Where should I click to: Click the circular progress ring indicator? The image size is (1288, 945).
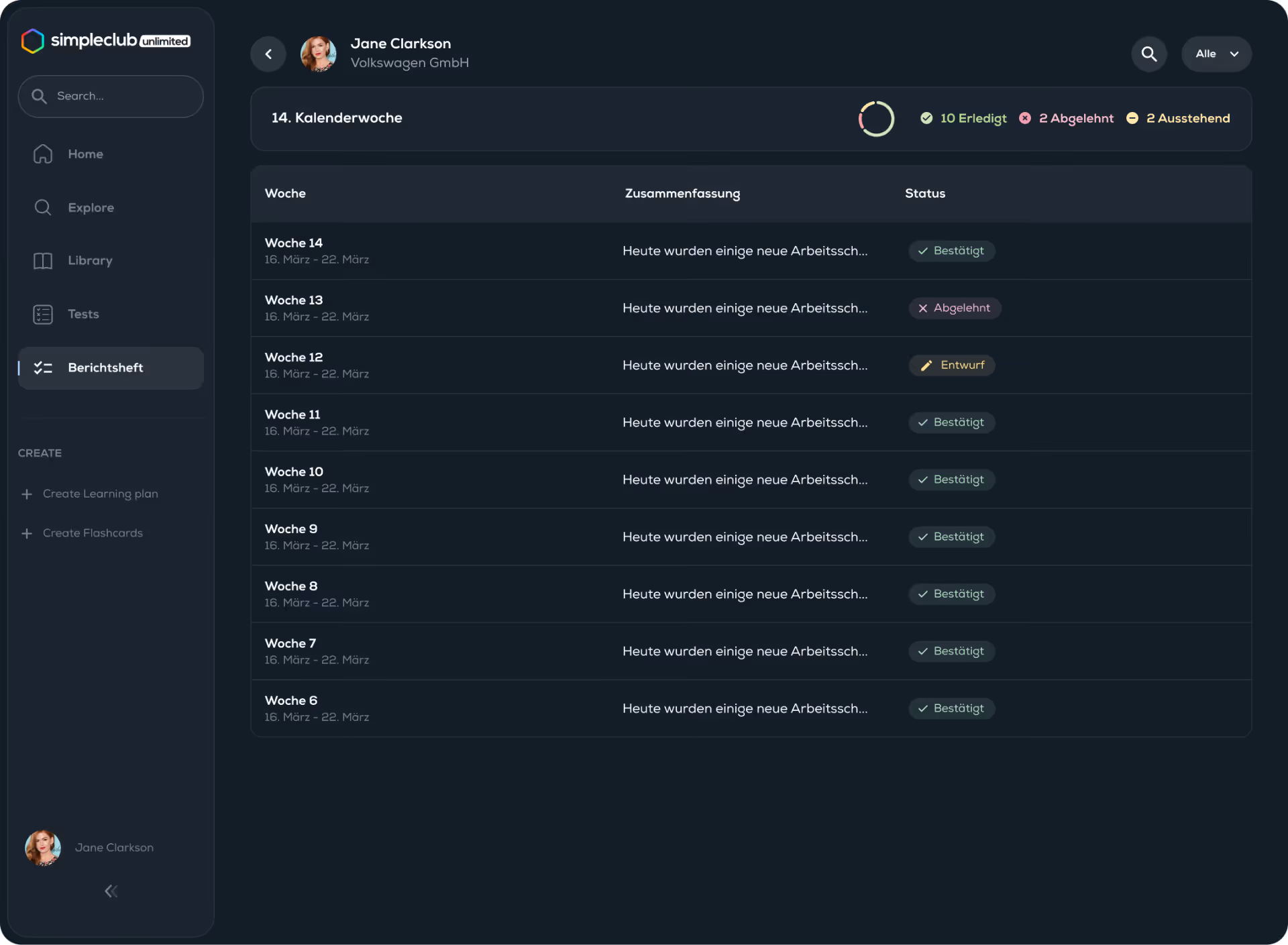tap(876, 119)
